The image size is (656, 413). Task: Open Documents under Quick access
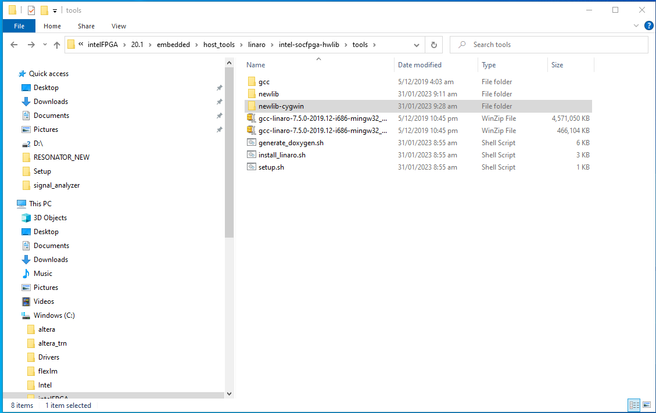51,115
